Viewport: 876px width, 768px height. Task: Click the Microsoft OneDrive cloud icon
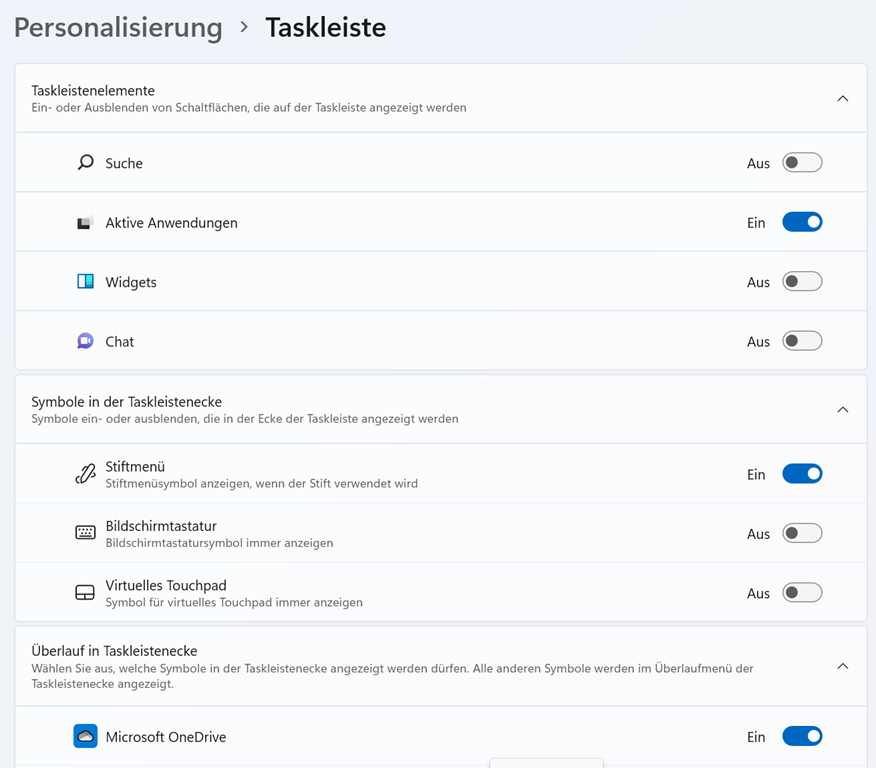(x=86, y=737)
